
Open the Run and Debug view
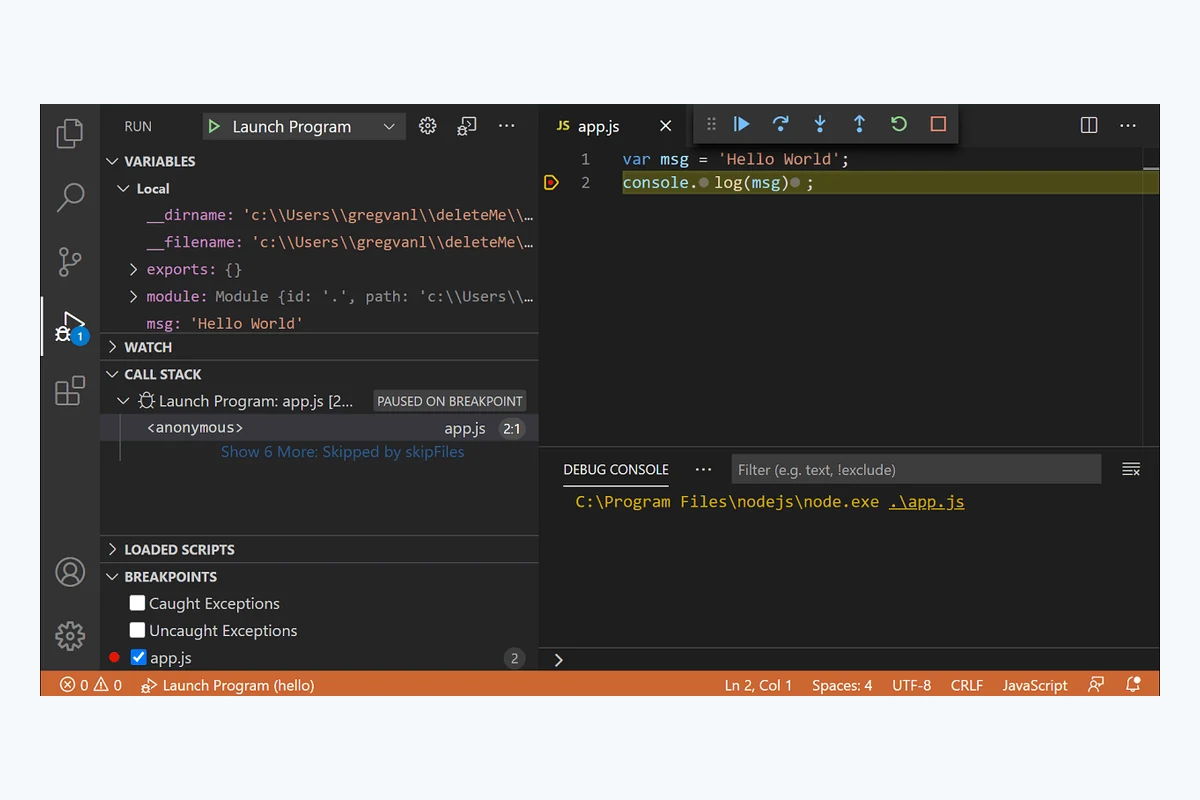pos(69,328)
